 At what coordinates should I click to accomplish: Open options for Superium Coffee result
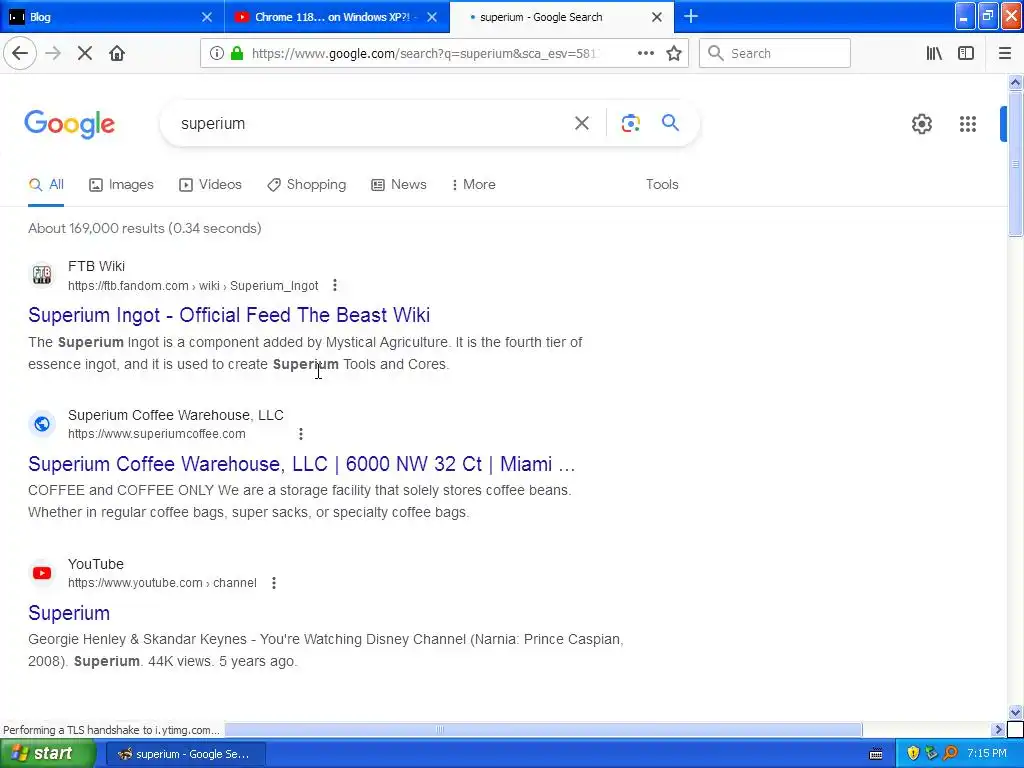coord(301,434)
